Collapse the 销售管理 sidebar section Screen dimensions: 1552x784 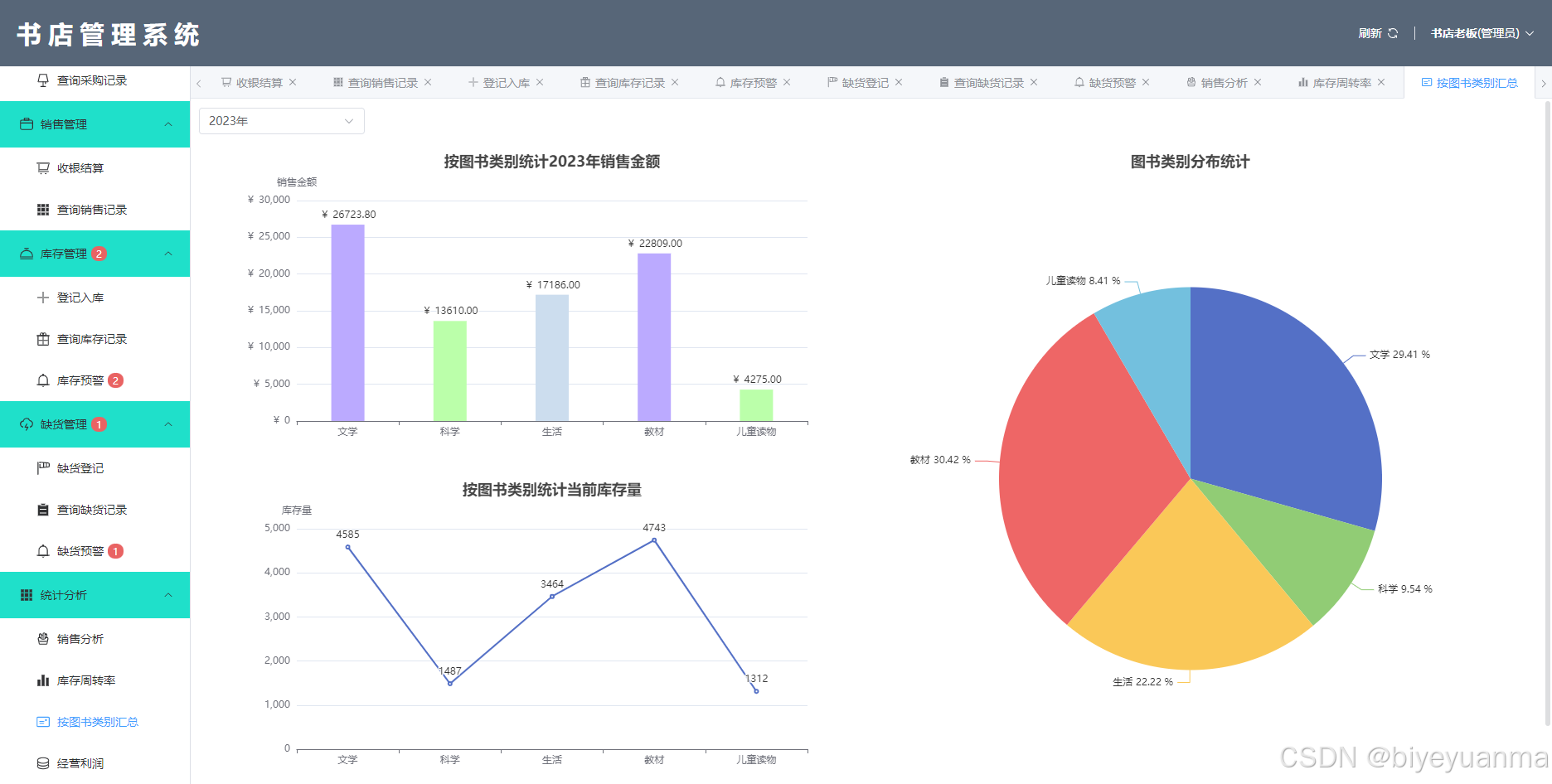pyautogui.click(x=167, y=123)
